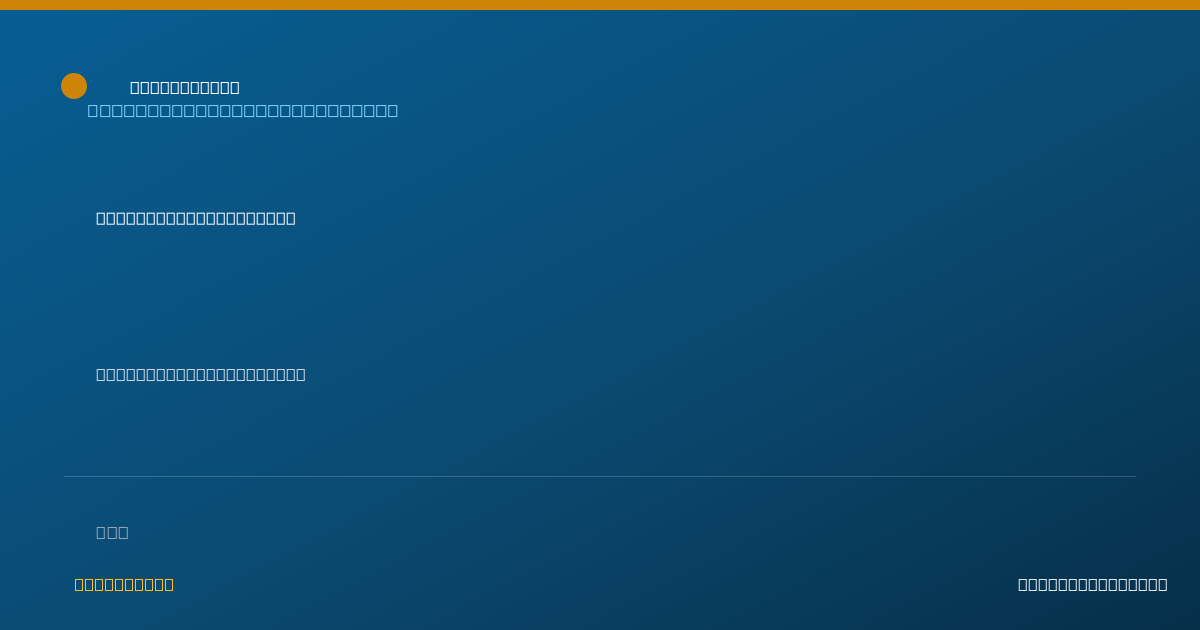Click the last glyph of the white title
The image size is (1200, 630).
(x=235, y=87)
